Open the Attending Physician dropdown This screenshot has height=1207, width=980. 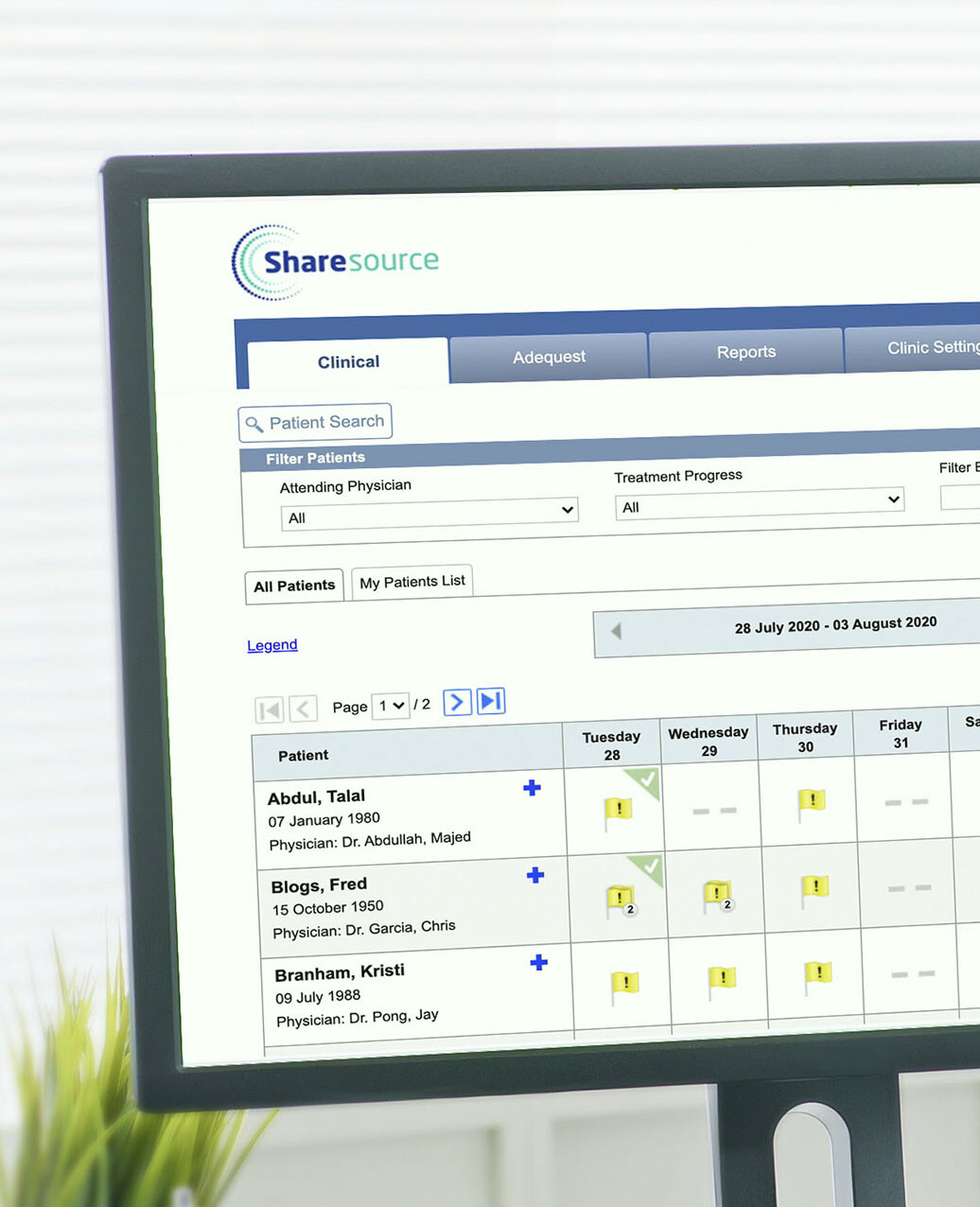point(429,514)
